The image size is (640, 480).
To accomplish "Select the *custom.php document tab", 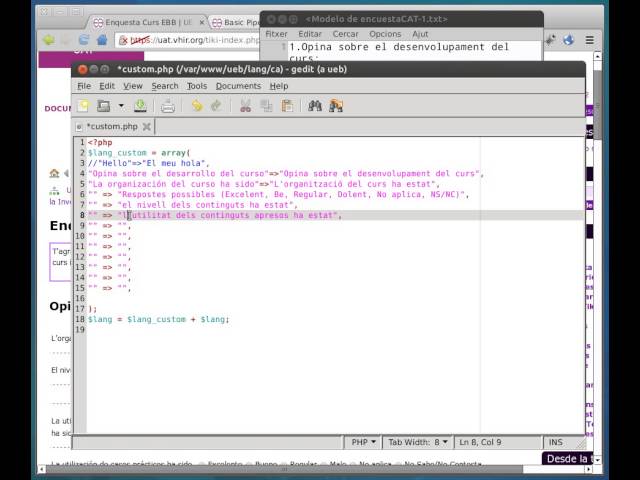I will tap(112, 127).
